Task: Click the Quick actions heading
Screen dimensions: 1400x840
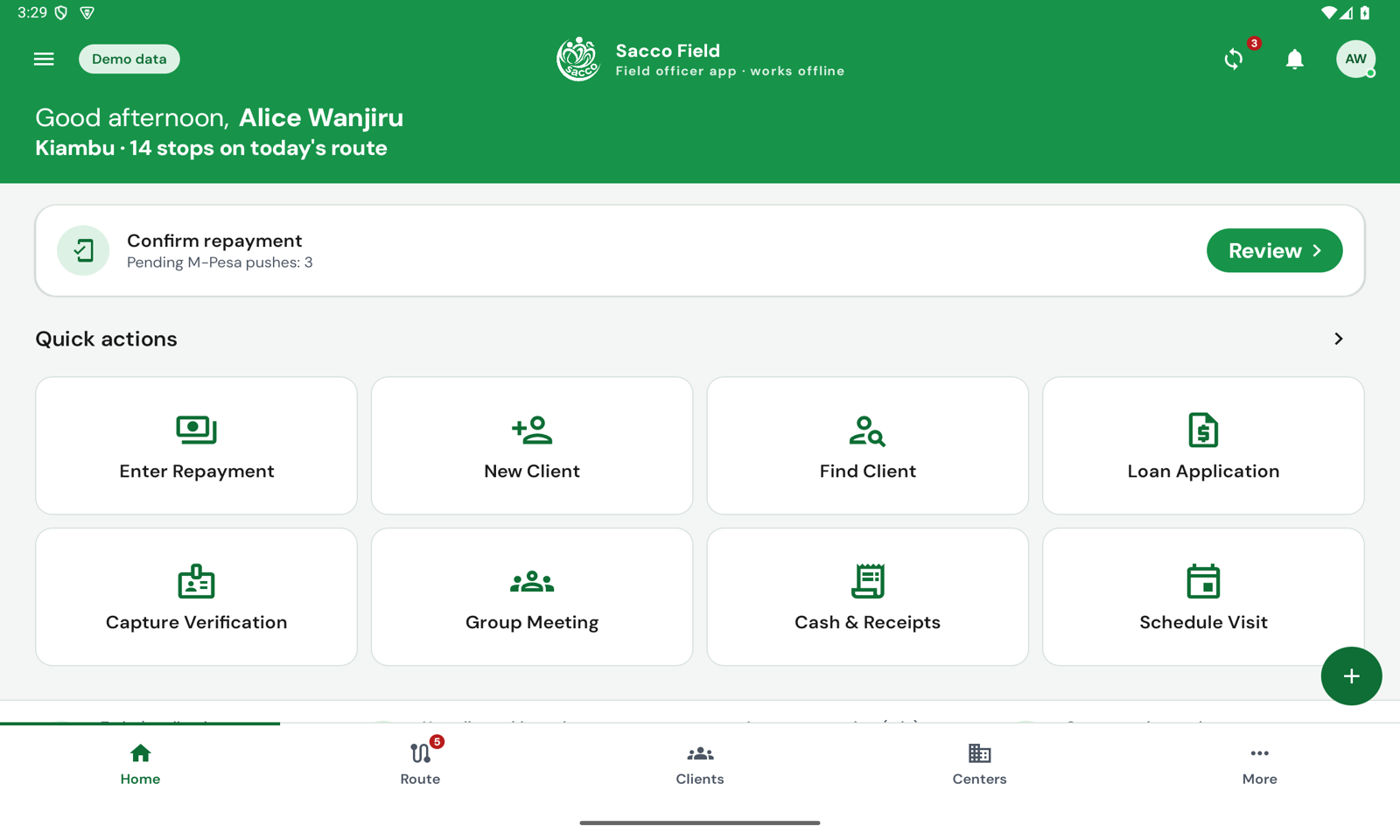Action: click(106, 339)
